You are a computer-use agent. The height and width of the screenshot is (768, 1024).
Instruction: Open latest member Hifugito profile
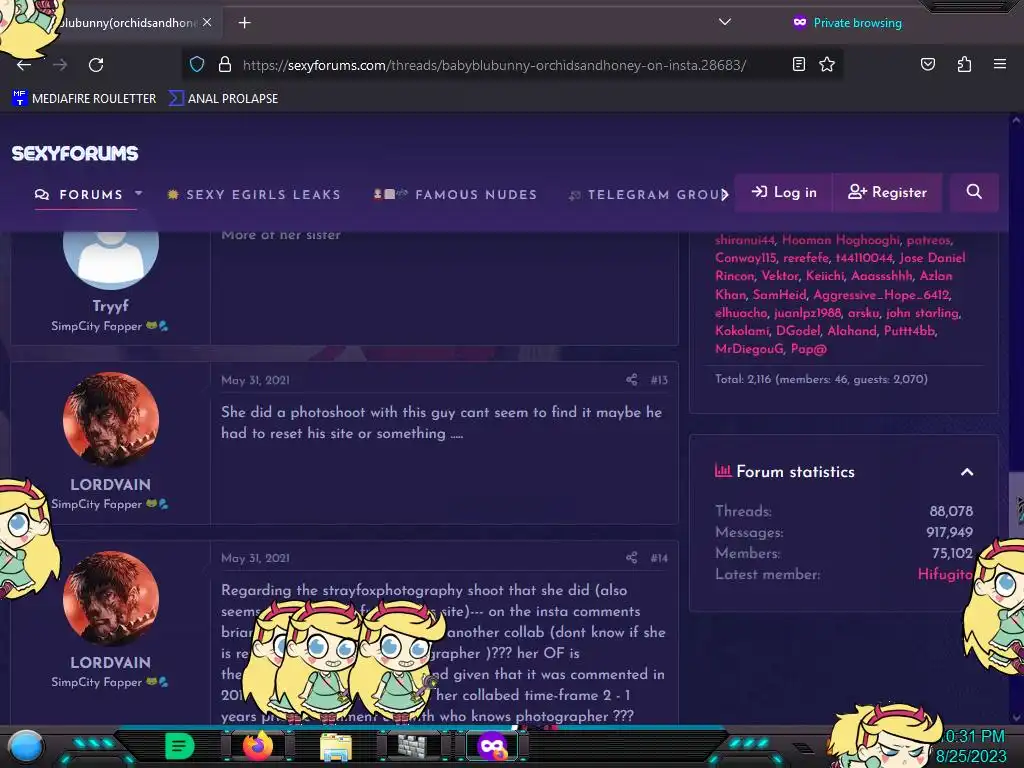tap(945, 574)
